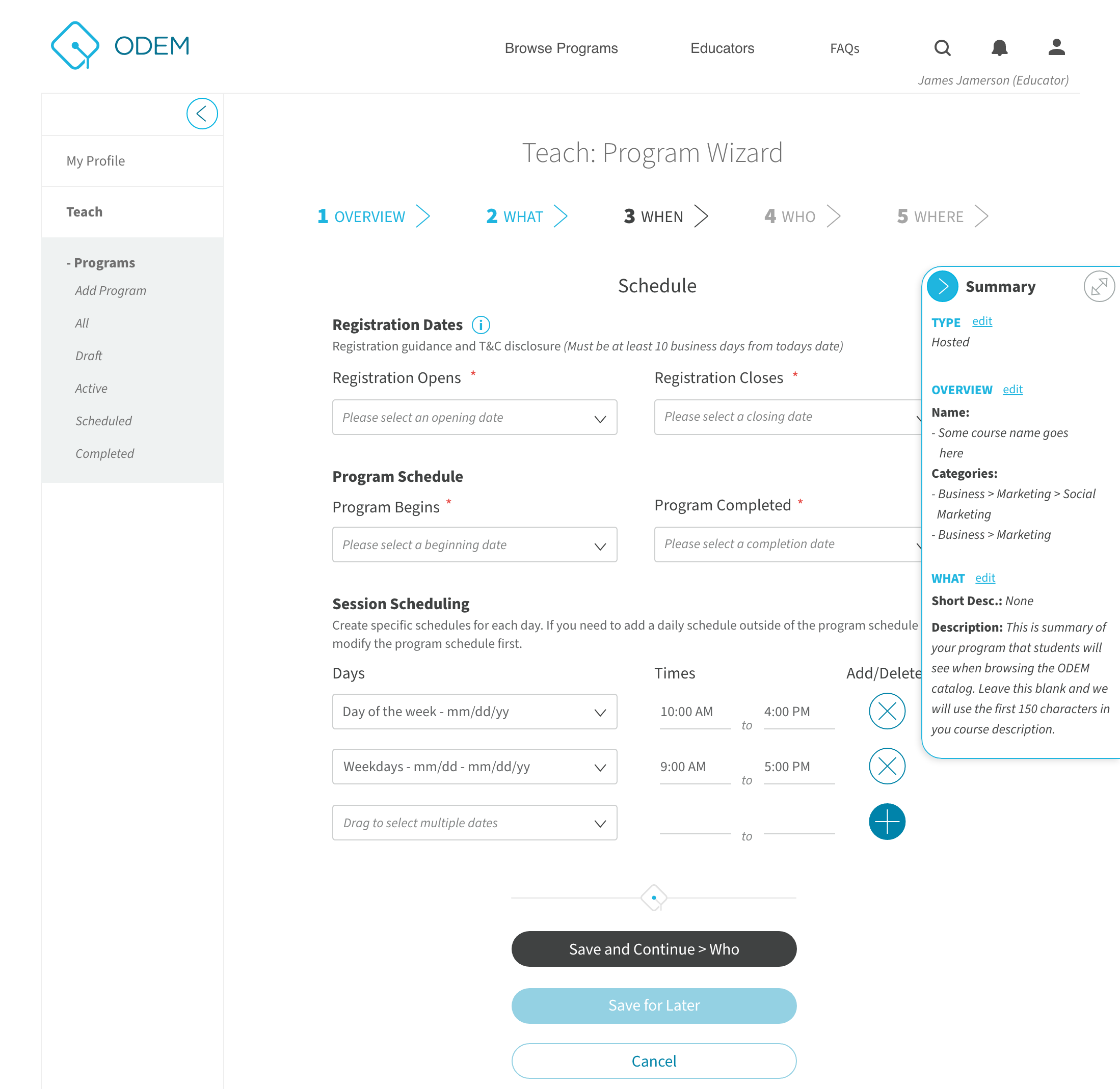The image size is (1120, 1089).
Task: Open the search magnifier
Action: tap(942, 48)
